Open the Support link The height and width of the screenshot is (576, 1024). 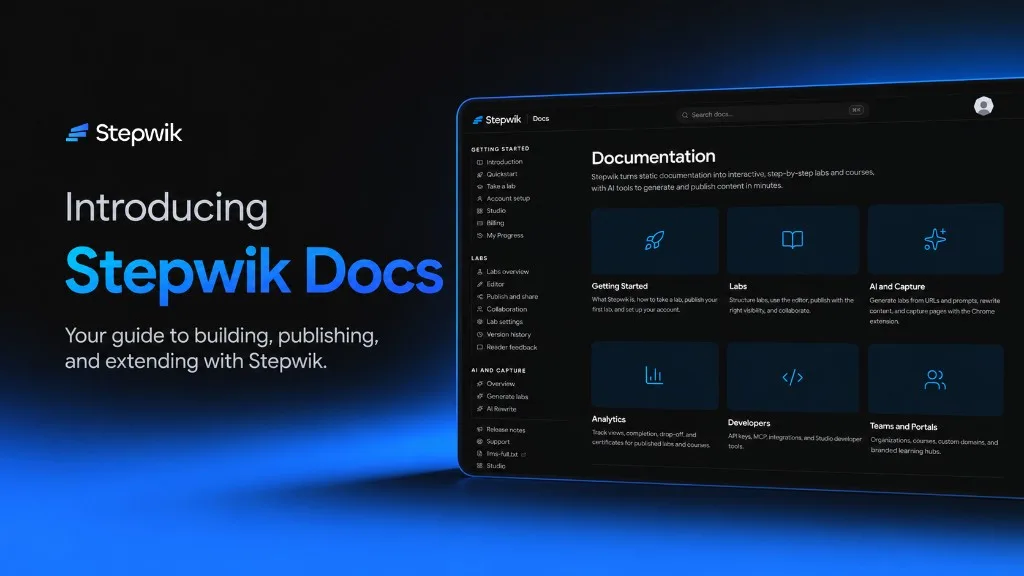click(498, 442)
